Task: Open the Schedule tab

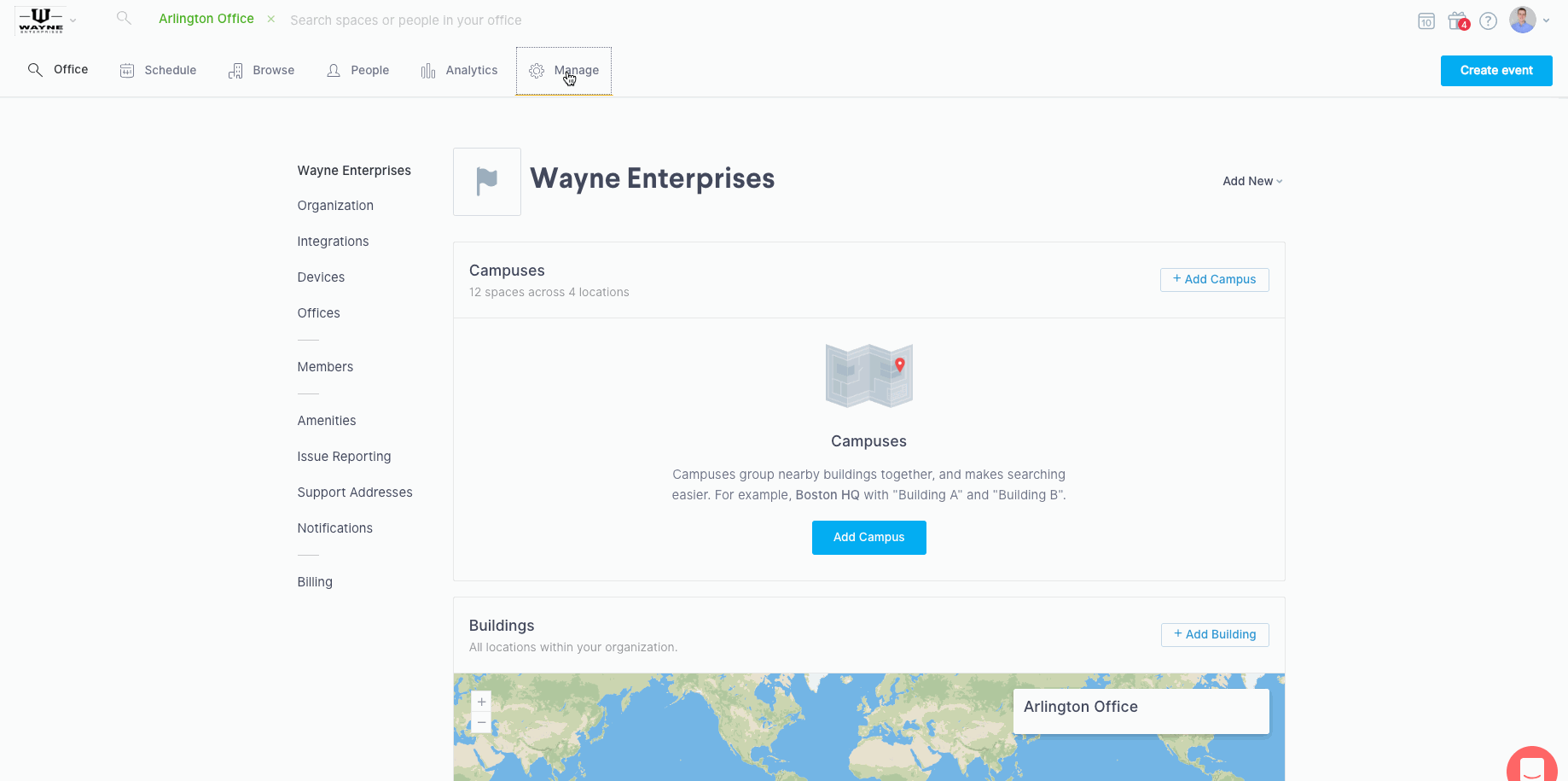Action: (x=158, y=70)
